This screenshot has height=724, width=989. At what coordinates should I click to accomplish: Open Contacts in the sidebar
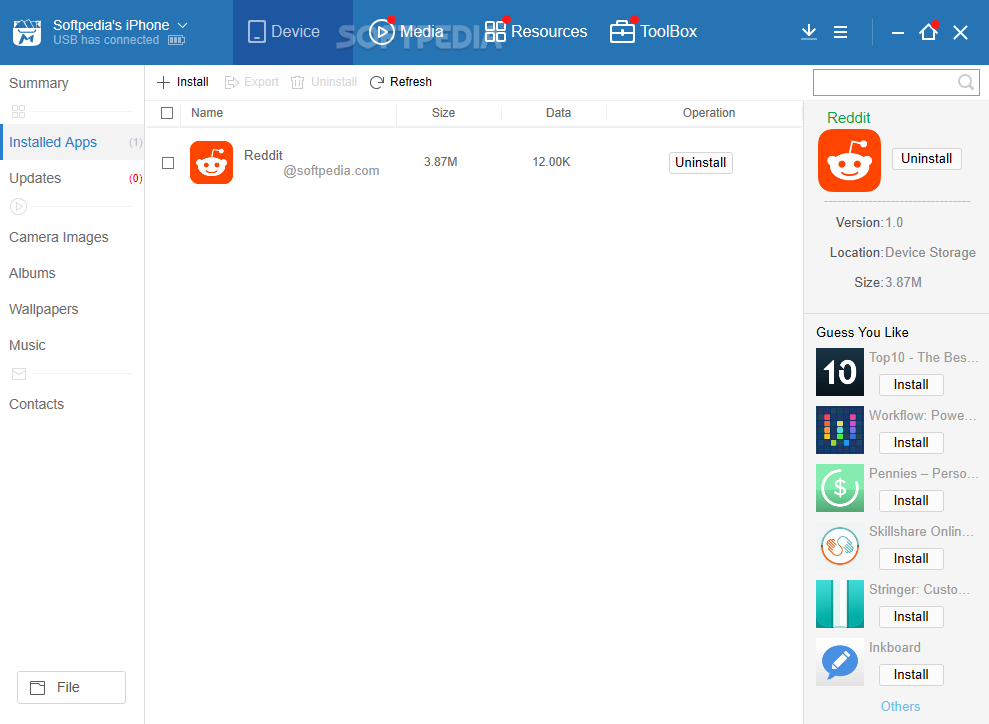(x=37, y=404)
